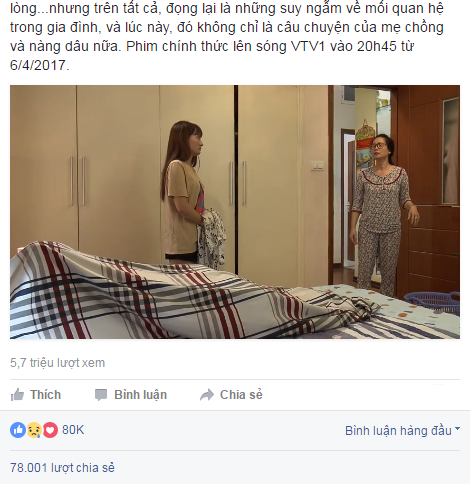Screen dimensions: 470x484
Task: Share the post via the Chia sẻ label
Action: [241, 395]
